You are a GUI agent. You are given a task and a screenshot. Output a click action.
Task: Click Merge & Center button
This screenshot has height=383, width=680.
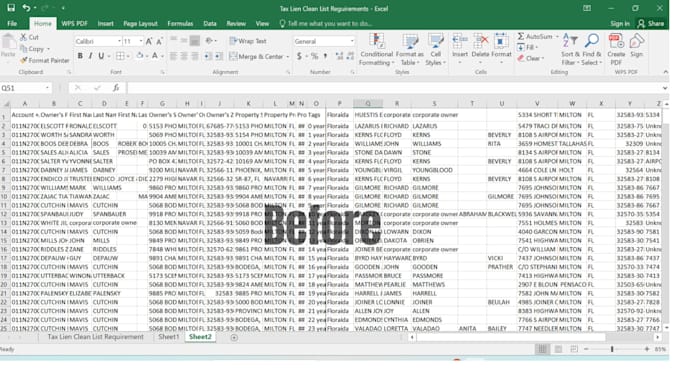(x=256, y=56)
